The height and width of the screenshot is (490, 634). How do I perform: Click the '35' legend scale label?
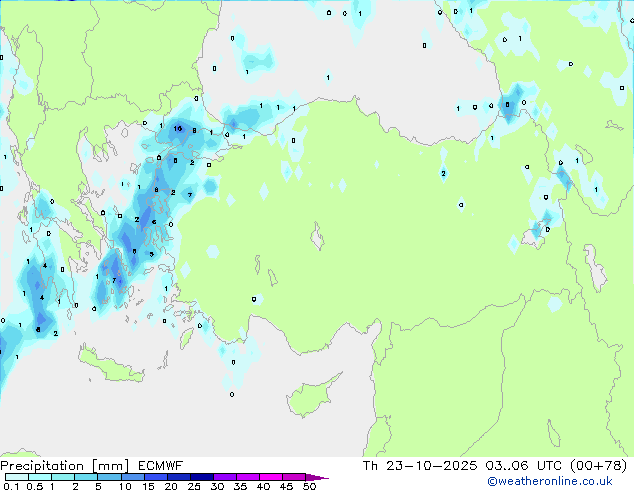[x=241, y=486]
